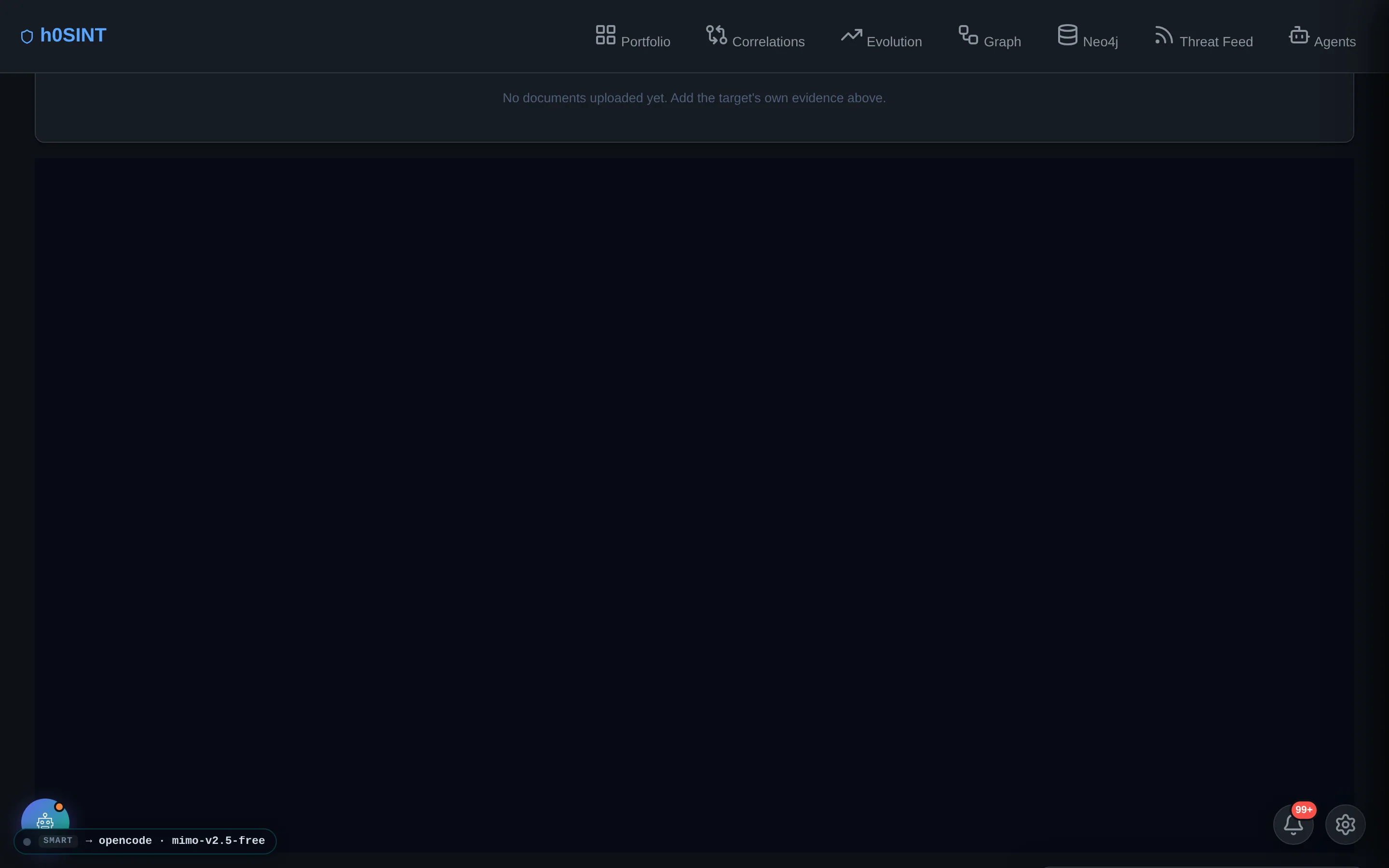Screen dimensions: 1389x868
Task: Click the shield logo icon
Action: point(27,37)
